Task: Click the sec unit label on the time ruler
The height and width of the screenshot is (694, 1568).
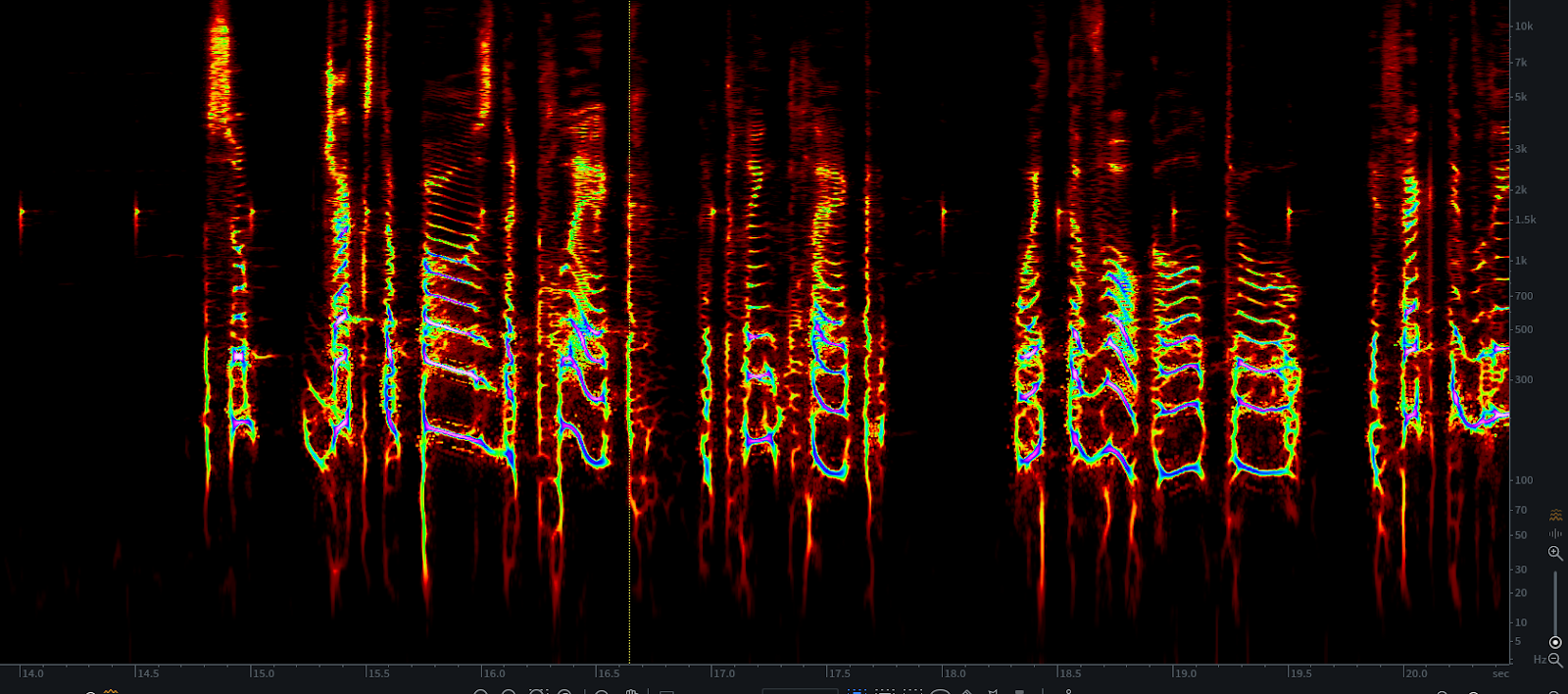Action: click(1500, 673)
